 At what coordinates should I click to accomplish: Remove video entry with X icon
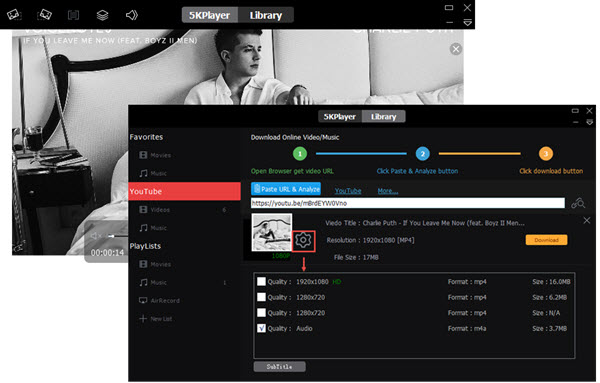(x=587, y=220)
